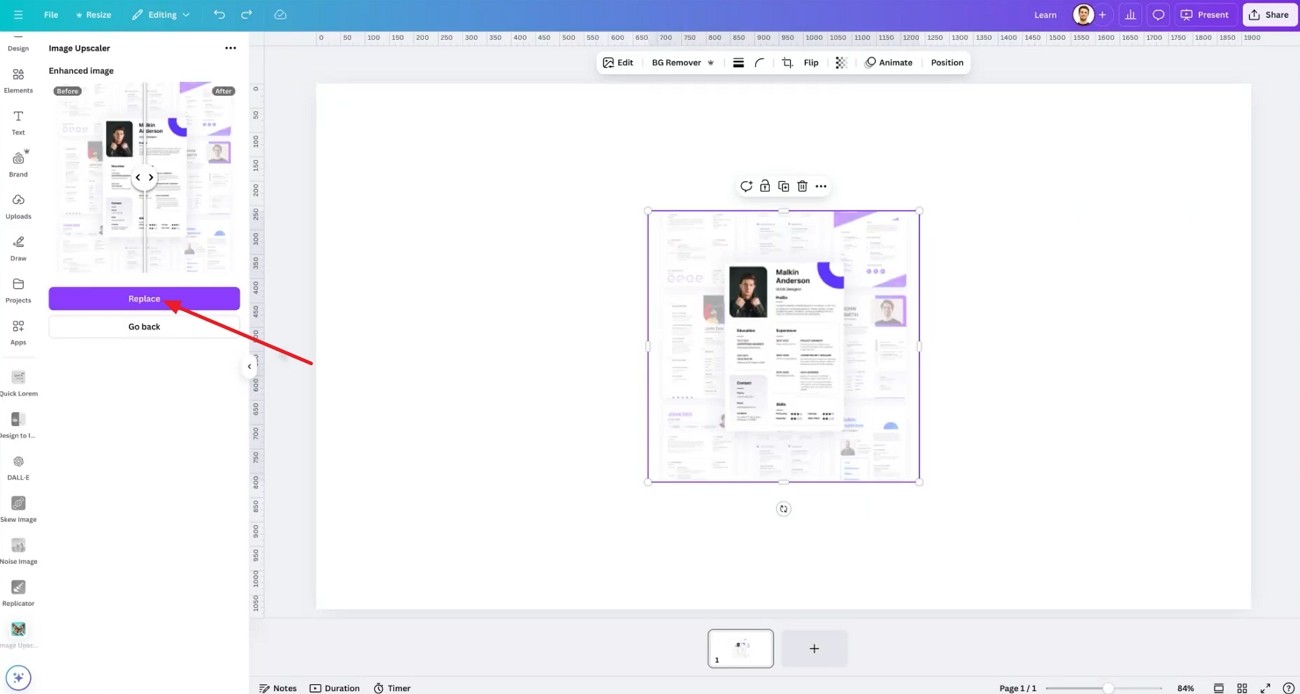The height and width of the screenshot is (694, 1300).
Task: Add a new page with plus
Action: 814,648
